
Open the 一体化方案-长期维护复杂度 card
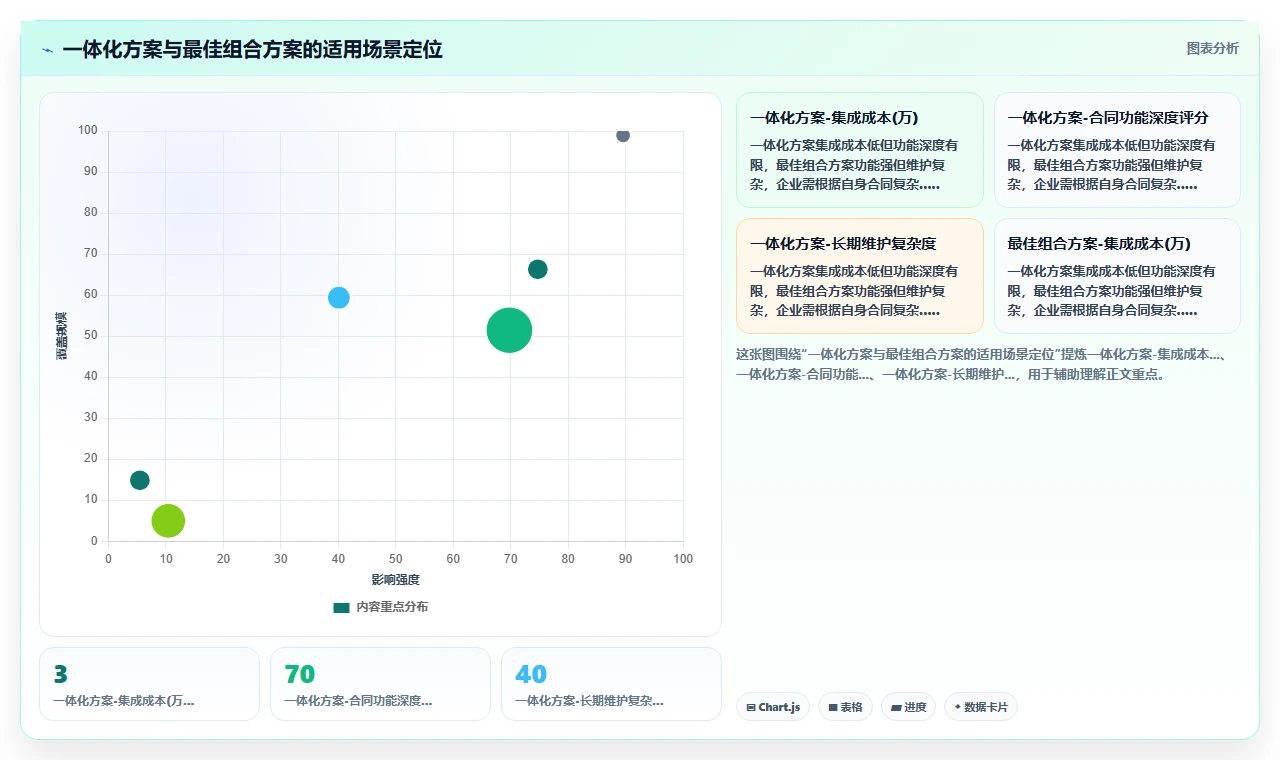860,276
